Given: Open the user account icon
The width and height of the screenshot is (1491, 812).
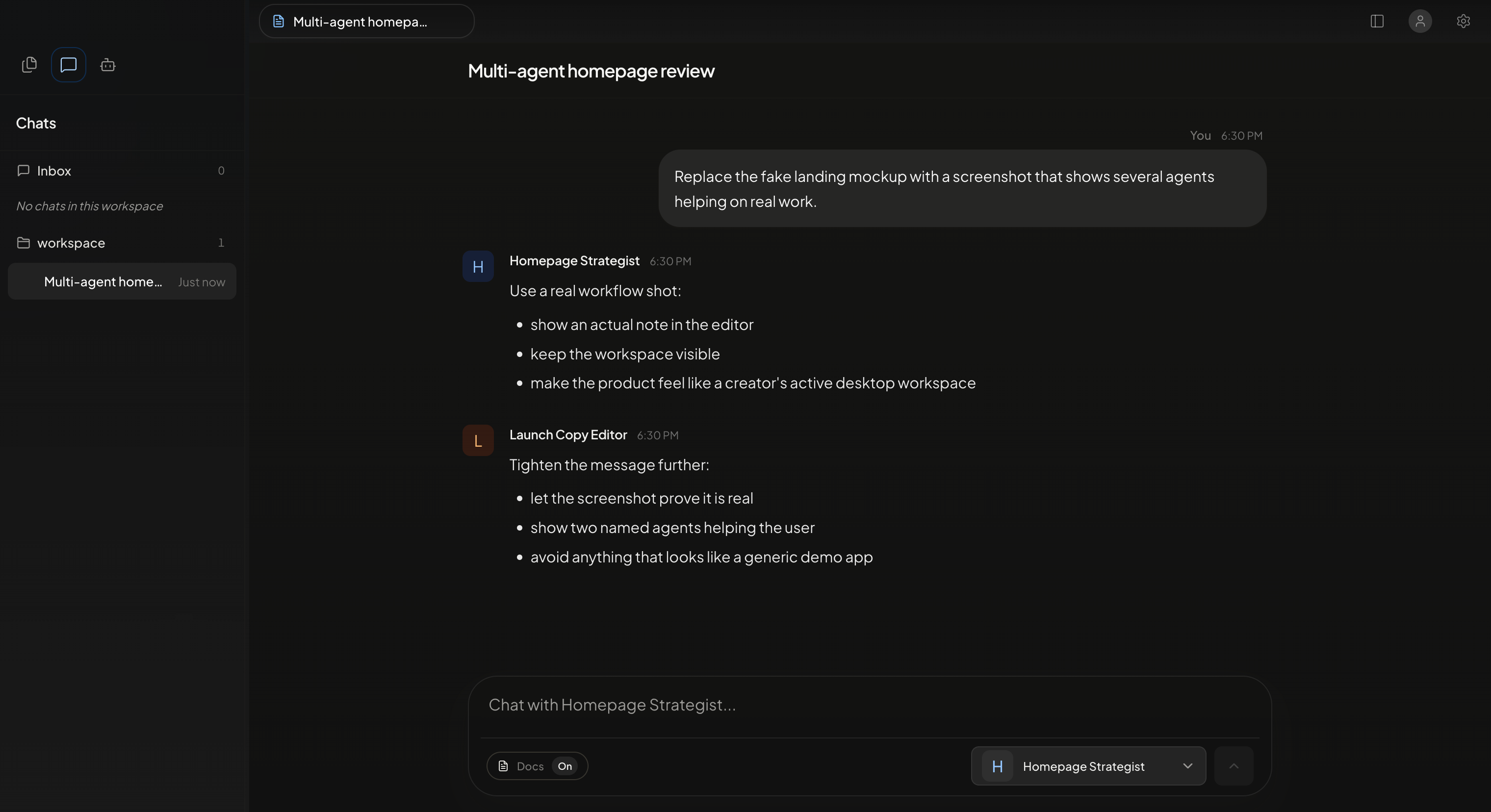Looking at the screenshot, I should click(x=1420, y=22).
